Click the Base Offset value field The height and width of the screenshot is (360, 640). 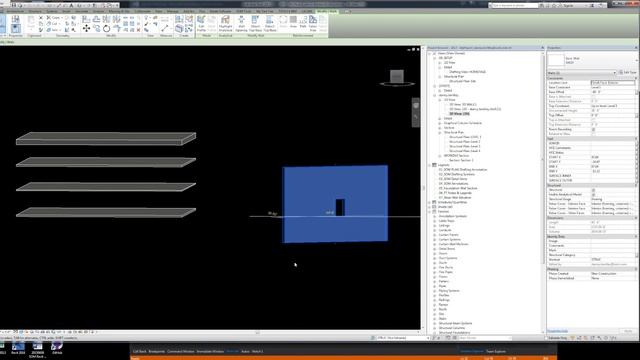pos(613,92)
